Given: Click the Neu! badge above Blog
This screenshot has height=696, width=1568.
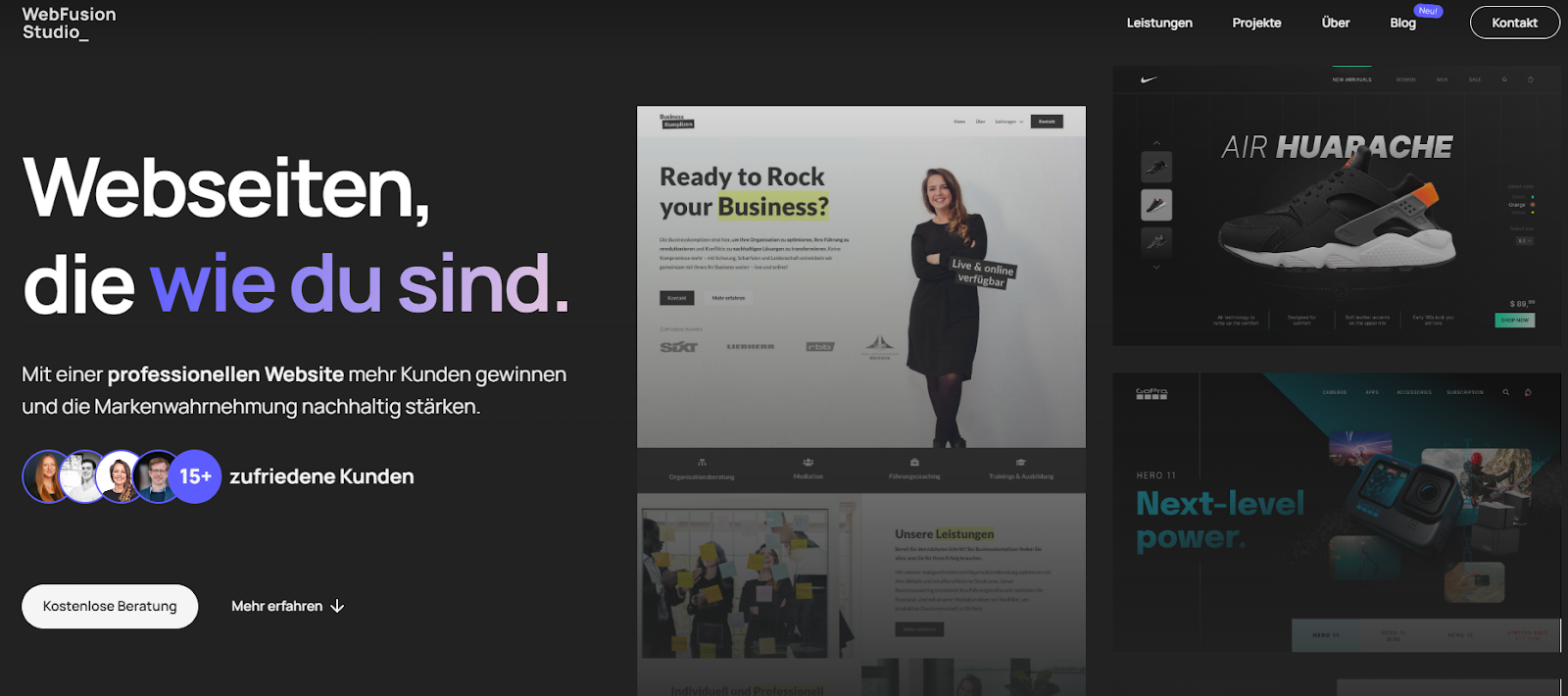Looking at the screenshot, I should 1428,11.
